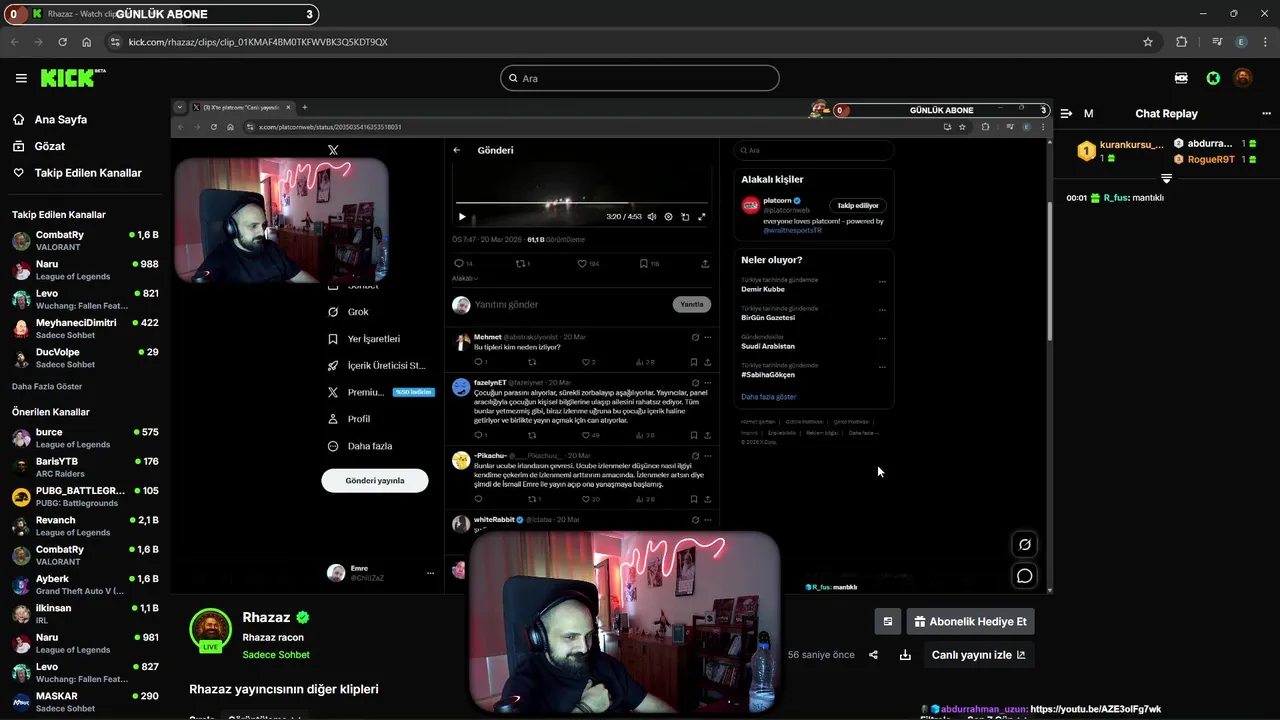Viewport: 1280px width, 720px height.
Task: Play the video in the streamed X post
Action: tap(462, 216)
